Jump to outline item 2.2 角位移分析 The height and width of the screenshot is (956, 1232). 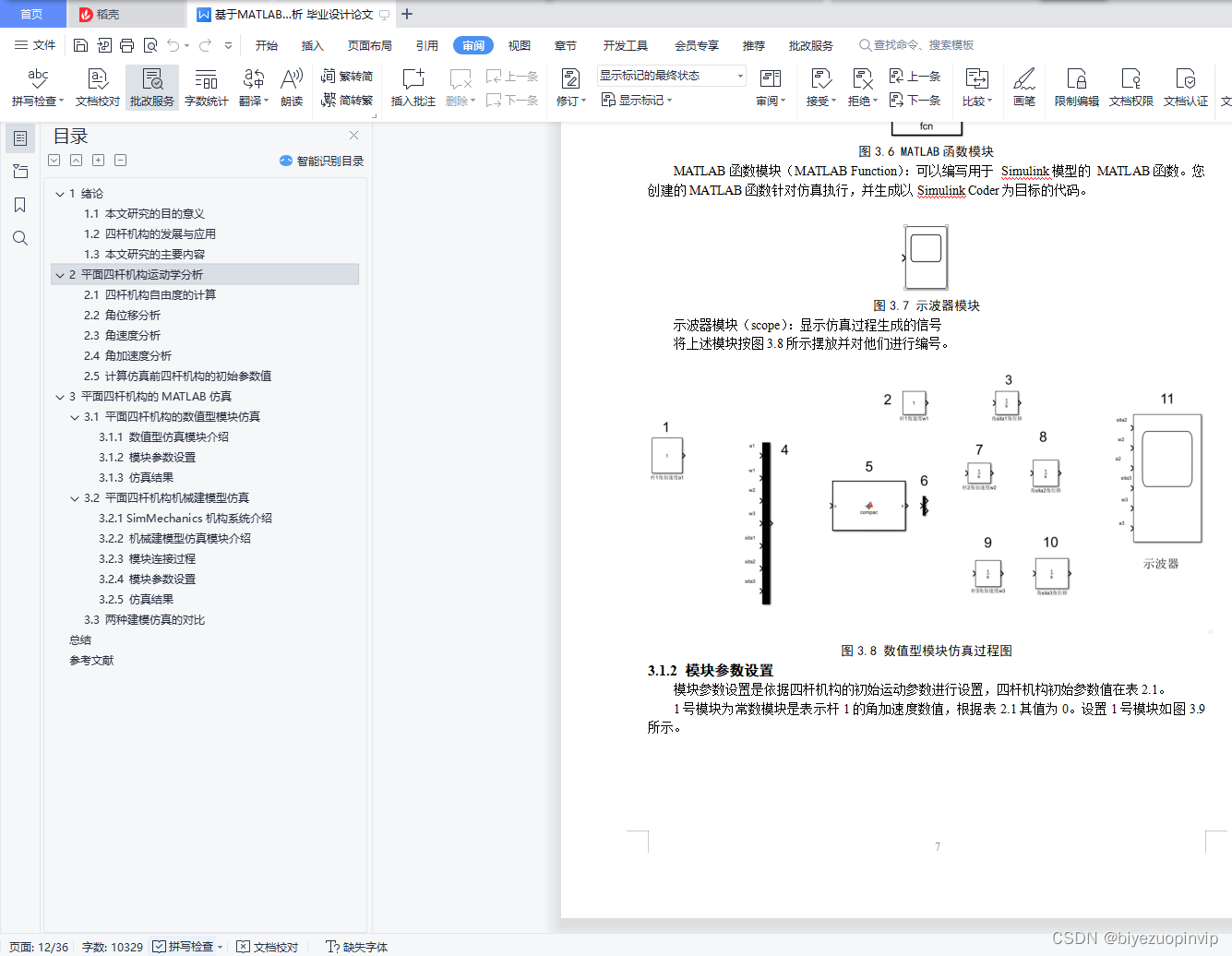pyautogui.click(x=122, y=316)
